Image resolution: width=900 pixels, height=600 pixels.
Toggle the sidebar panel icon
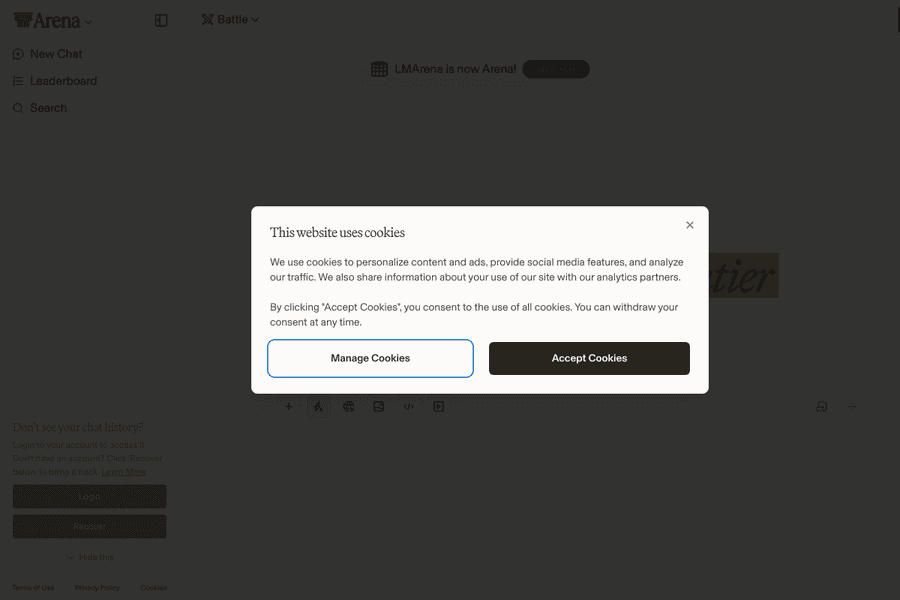[161, 20]
